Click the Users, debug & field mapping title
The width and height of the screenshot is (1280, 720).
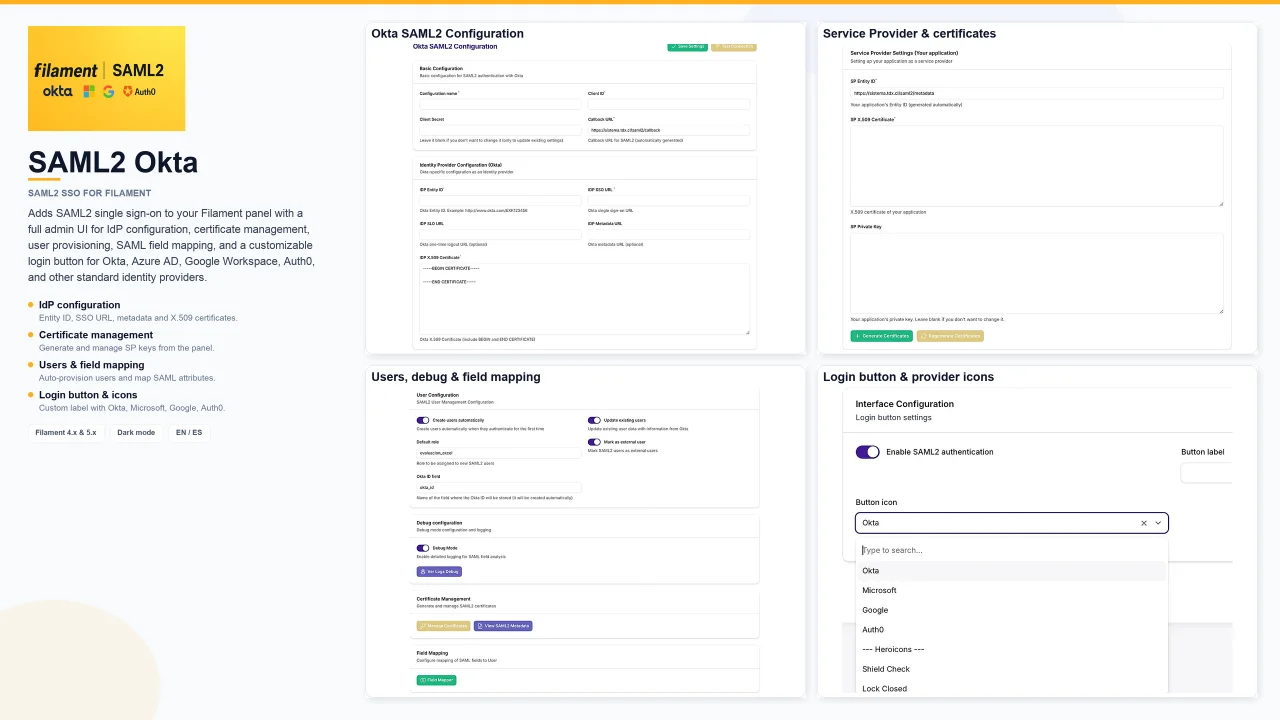[456, 377]
